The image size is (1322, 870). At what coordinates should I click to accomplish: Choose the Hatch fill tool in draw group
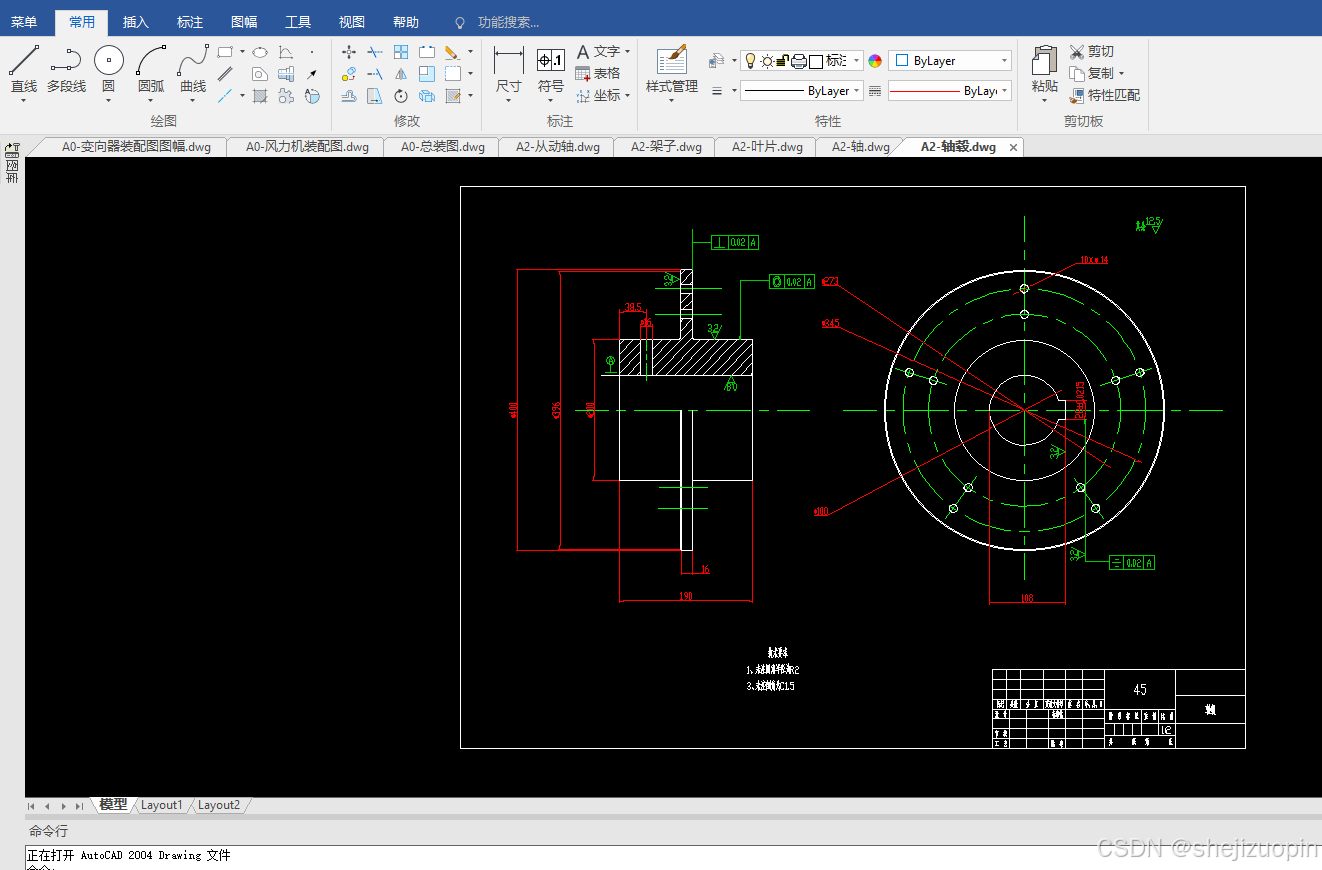[260, 96]
